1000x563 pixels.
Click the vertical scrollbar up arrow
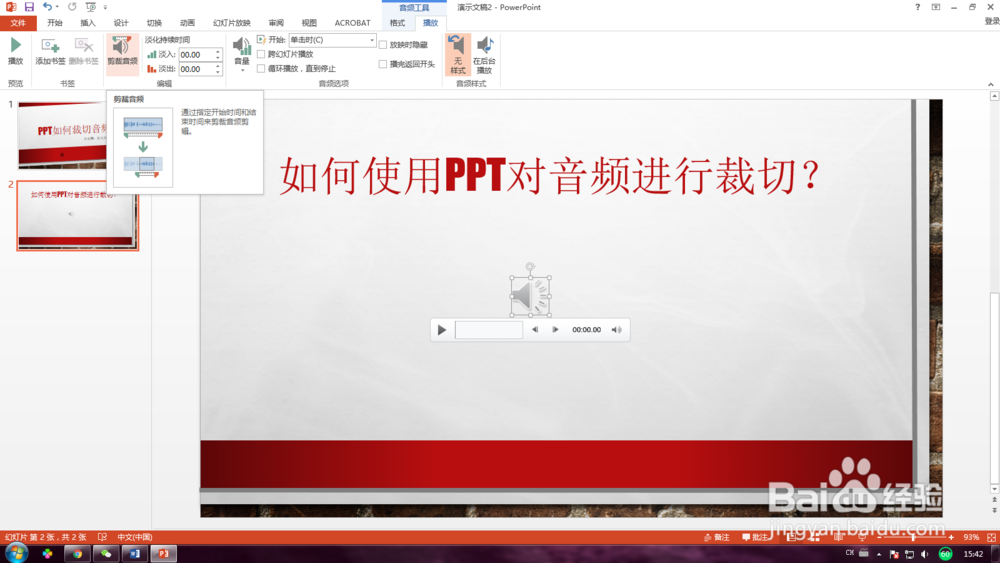click(x=994, y=96)
